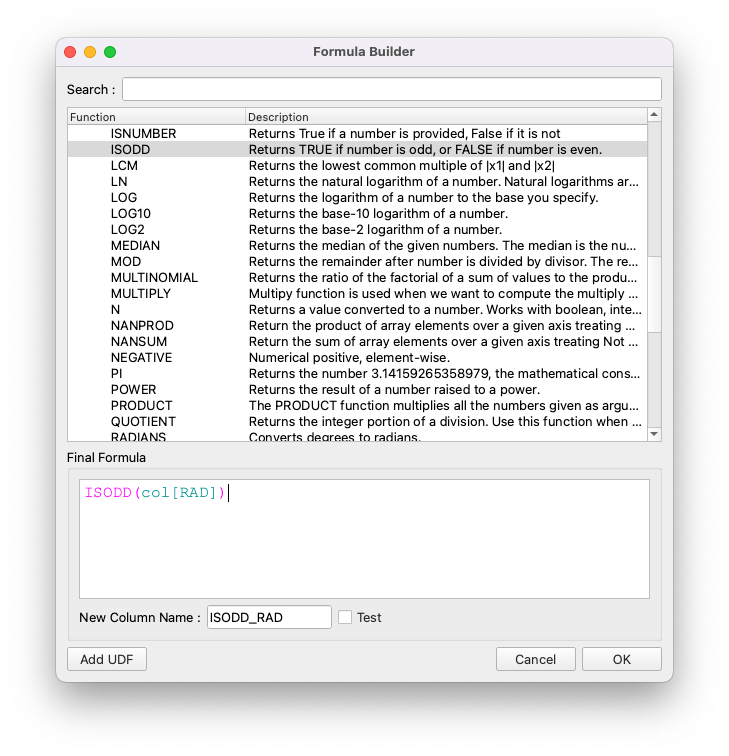Pick the NANSUM function
This screenshot has width=729, height=756.
(357, 341)
